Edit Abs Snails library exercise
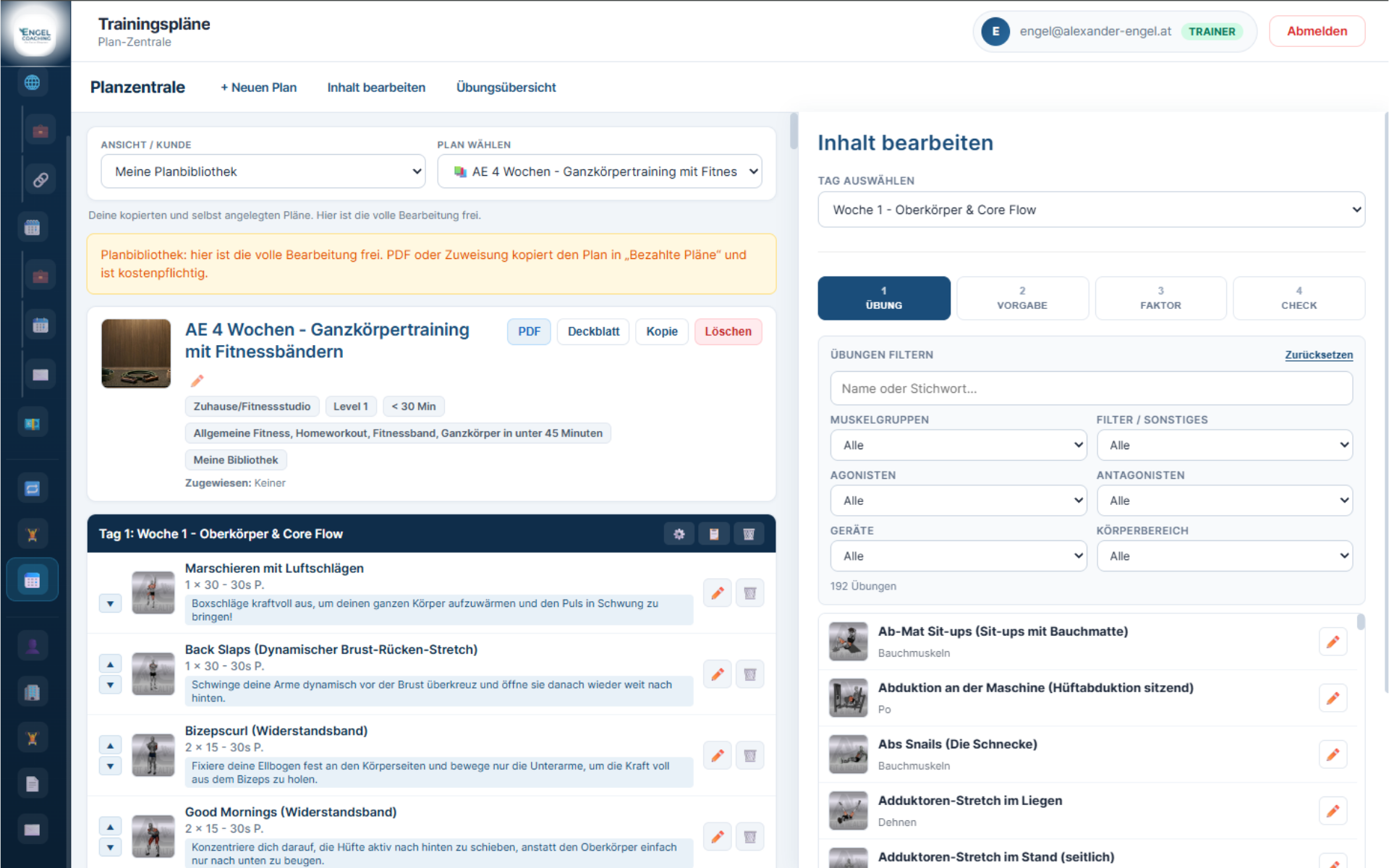This screenshot has height=868, width=1389. 1333,754
